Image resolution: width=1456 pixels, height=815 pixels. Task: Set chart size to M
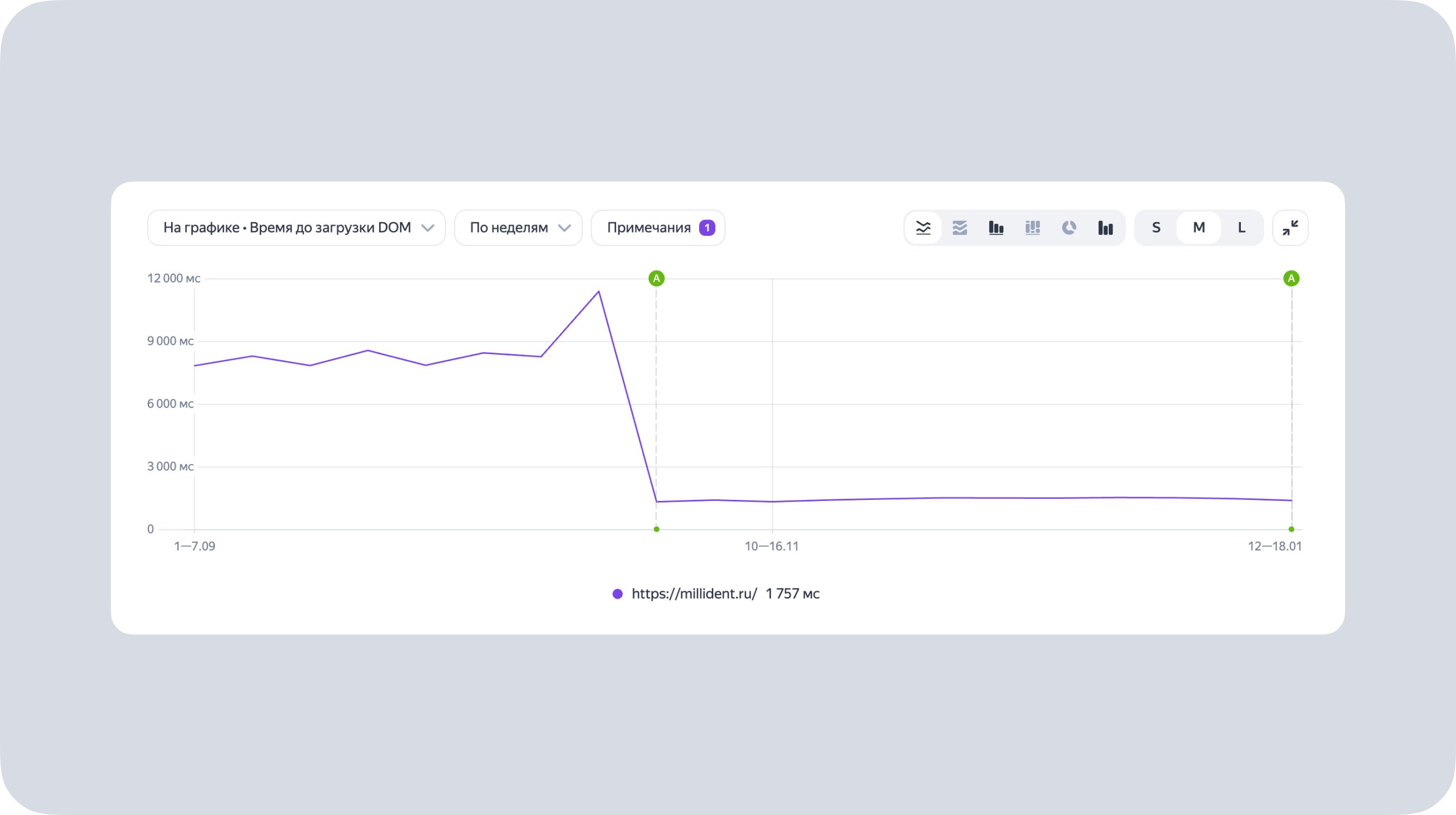point(1198,228)
